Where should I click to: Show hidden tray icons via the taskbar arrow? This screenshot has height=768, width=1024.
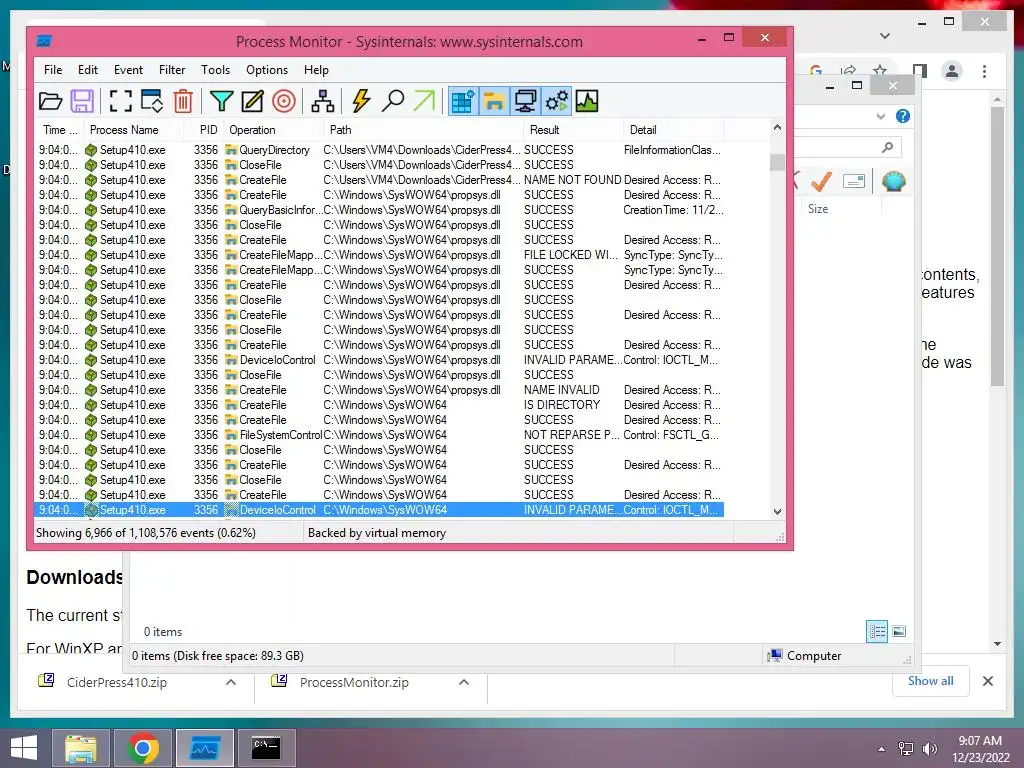pyautogui.click(x=882, y=749)
